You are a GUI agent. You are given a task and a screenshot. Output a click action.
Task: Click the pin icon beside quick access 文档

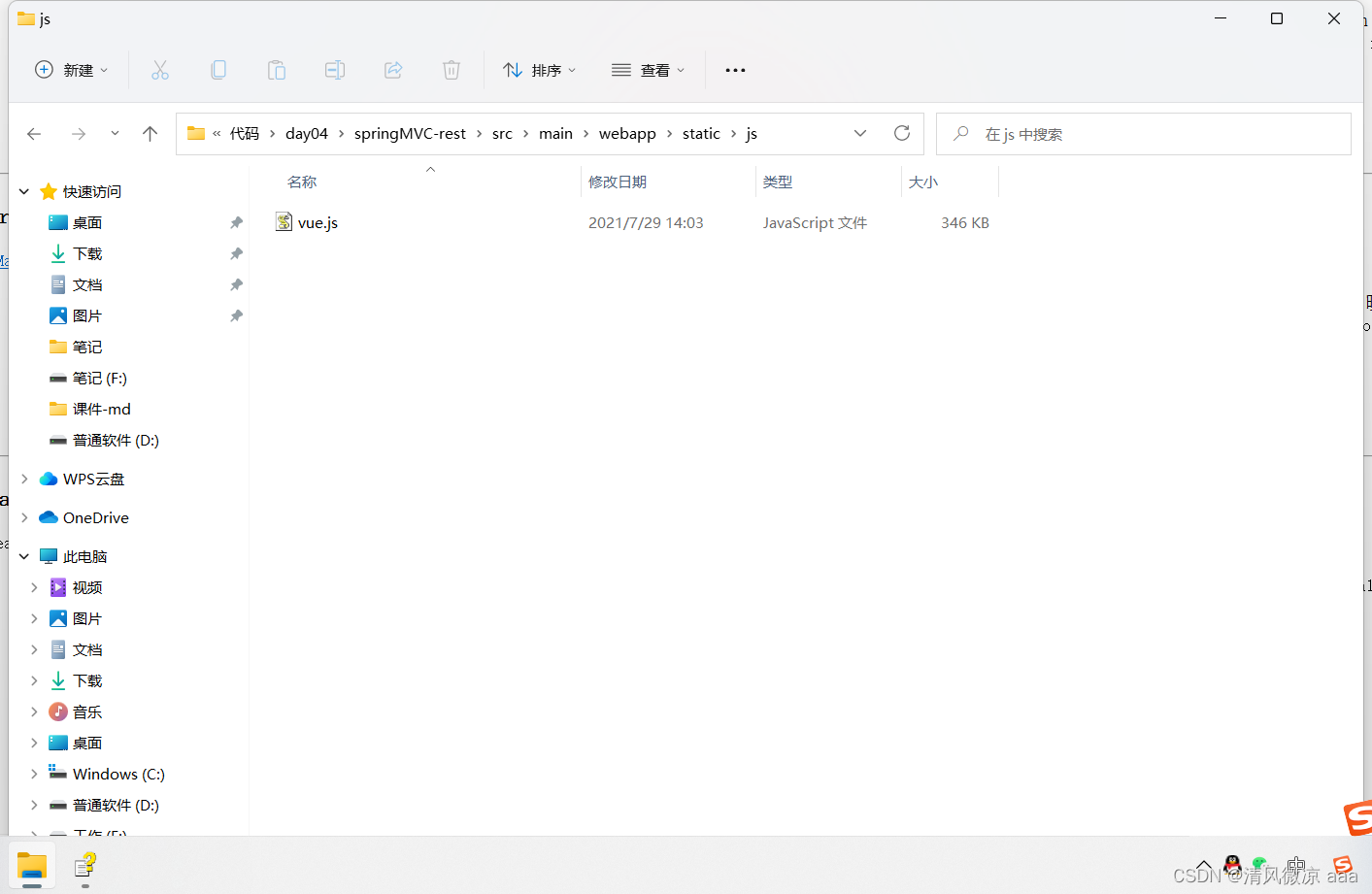click(236, 284)
